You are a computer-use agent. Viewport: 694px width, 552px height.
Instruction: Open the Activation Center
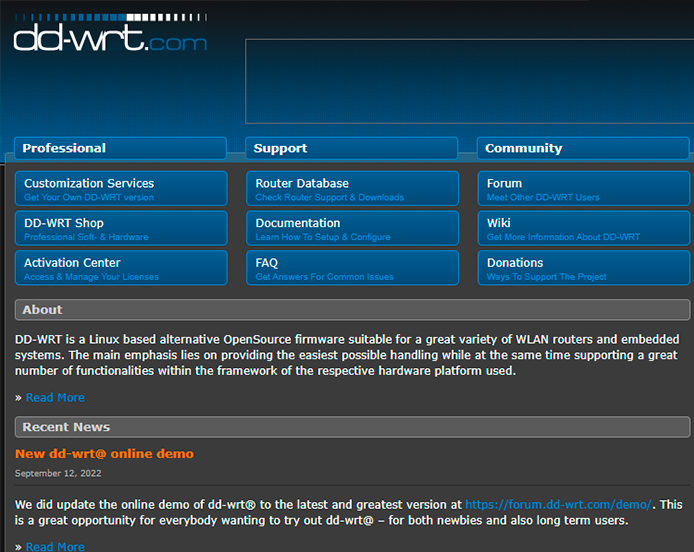click(x=121, y=268)
